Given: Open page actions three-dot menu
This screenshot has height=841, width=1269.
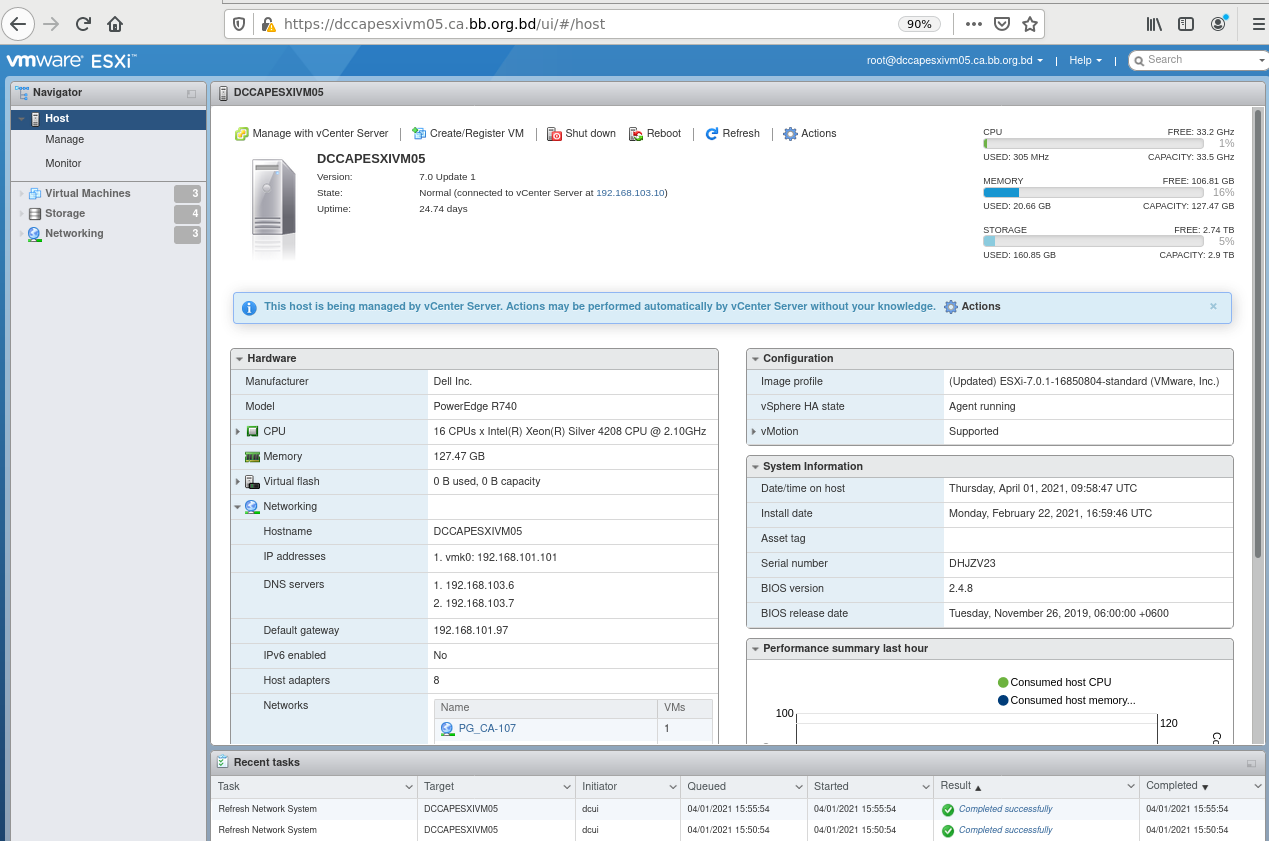Looking at the screenshot, I should (x=973, y=24).
